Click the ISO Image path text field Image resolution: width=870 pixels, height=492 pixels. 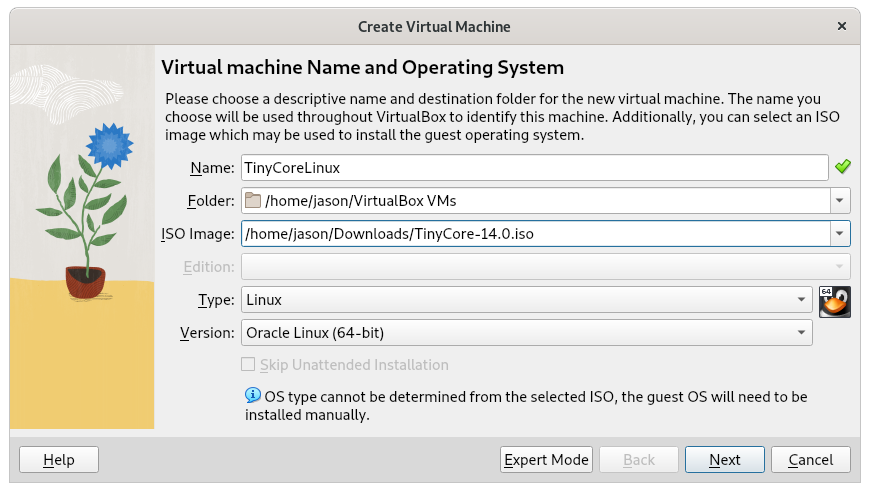(536, 234)
